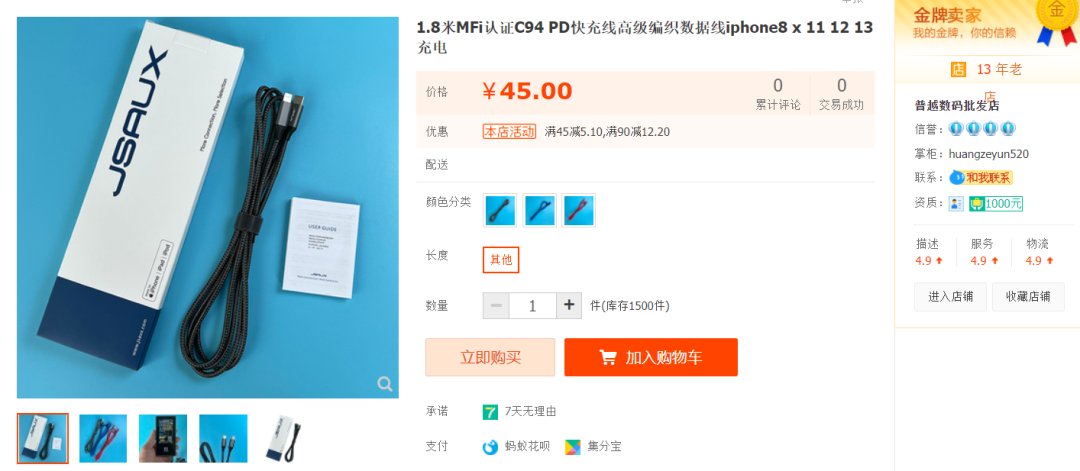
Task: Click the 收藏店铺 button
Action: pyautogui.click(x=1028, y=297)
